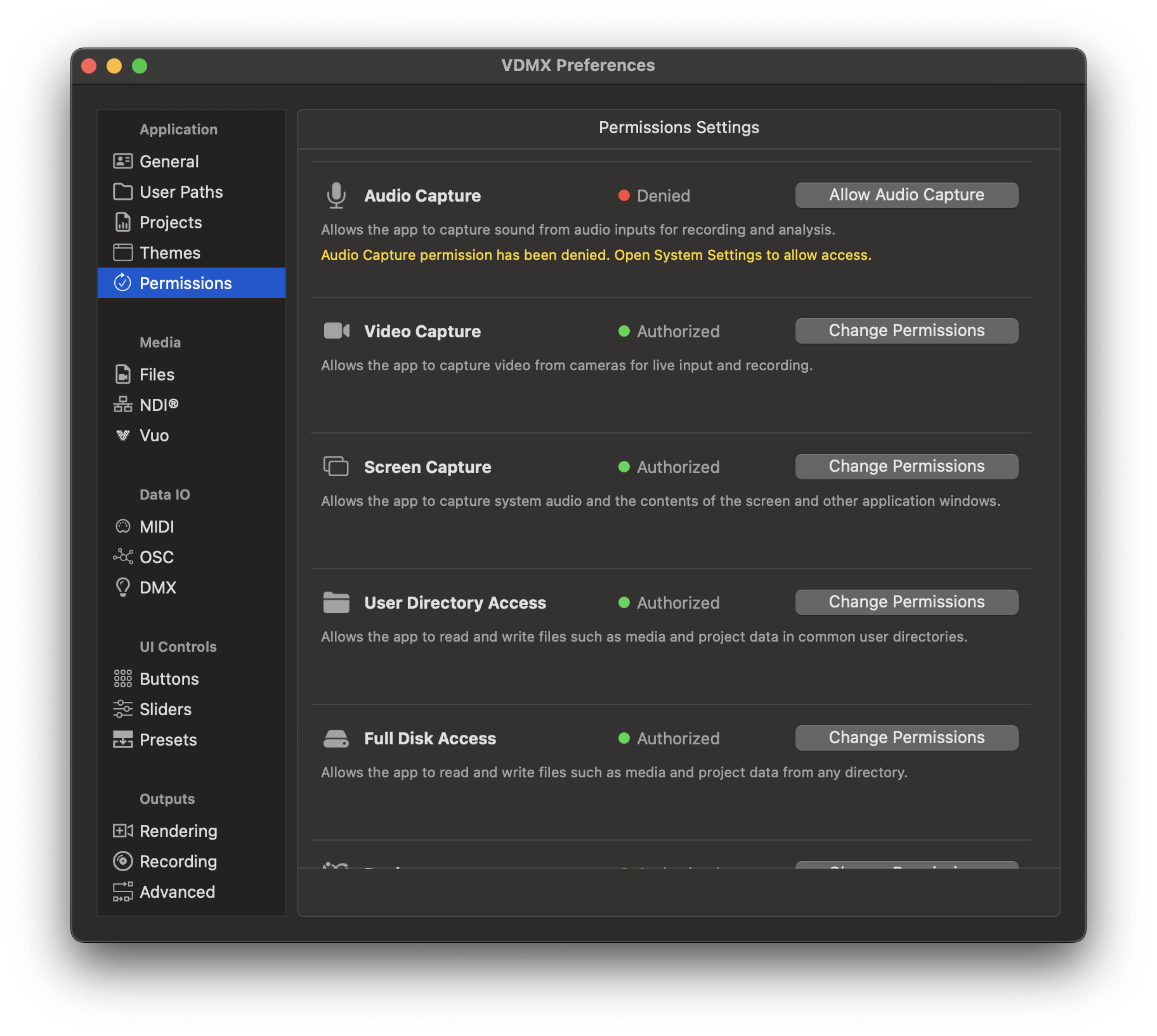
Task: Click the Audio Capture microphone icon
Action: [x=336, y=195]
